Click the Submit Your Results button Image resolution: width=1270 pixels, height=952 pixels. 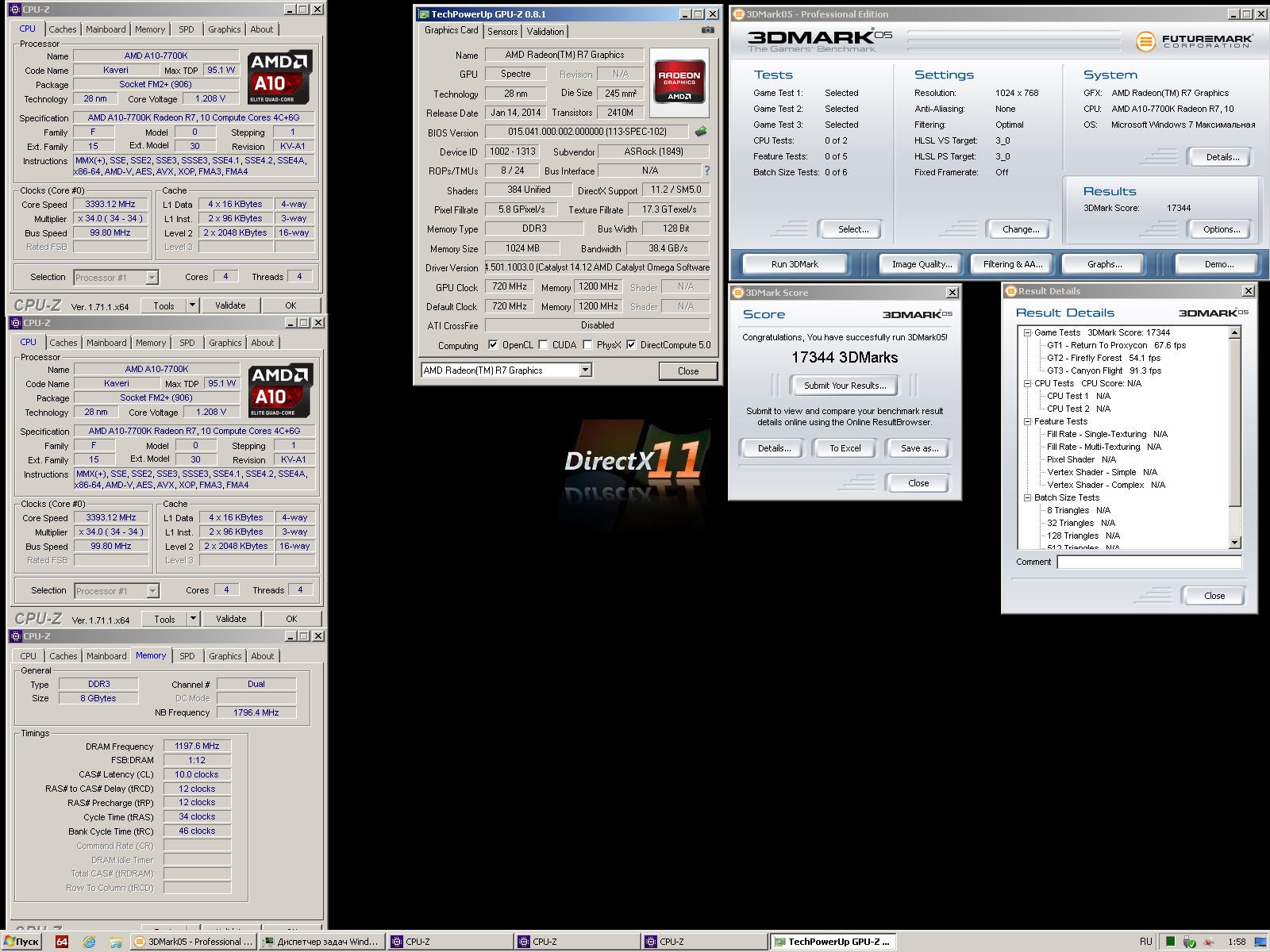[845, 386]
